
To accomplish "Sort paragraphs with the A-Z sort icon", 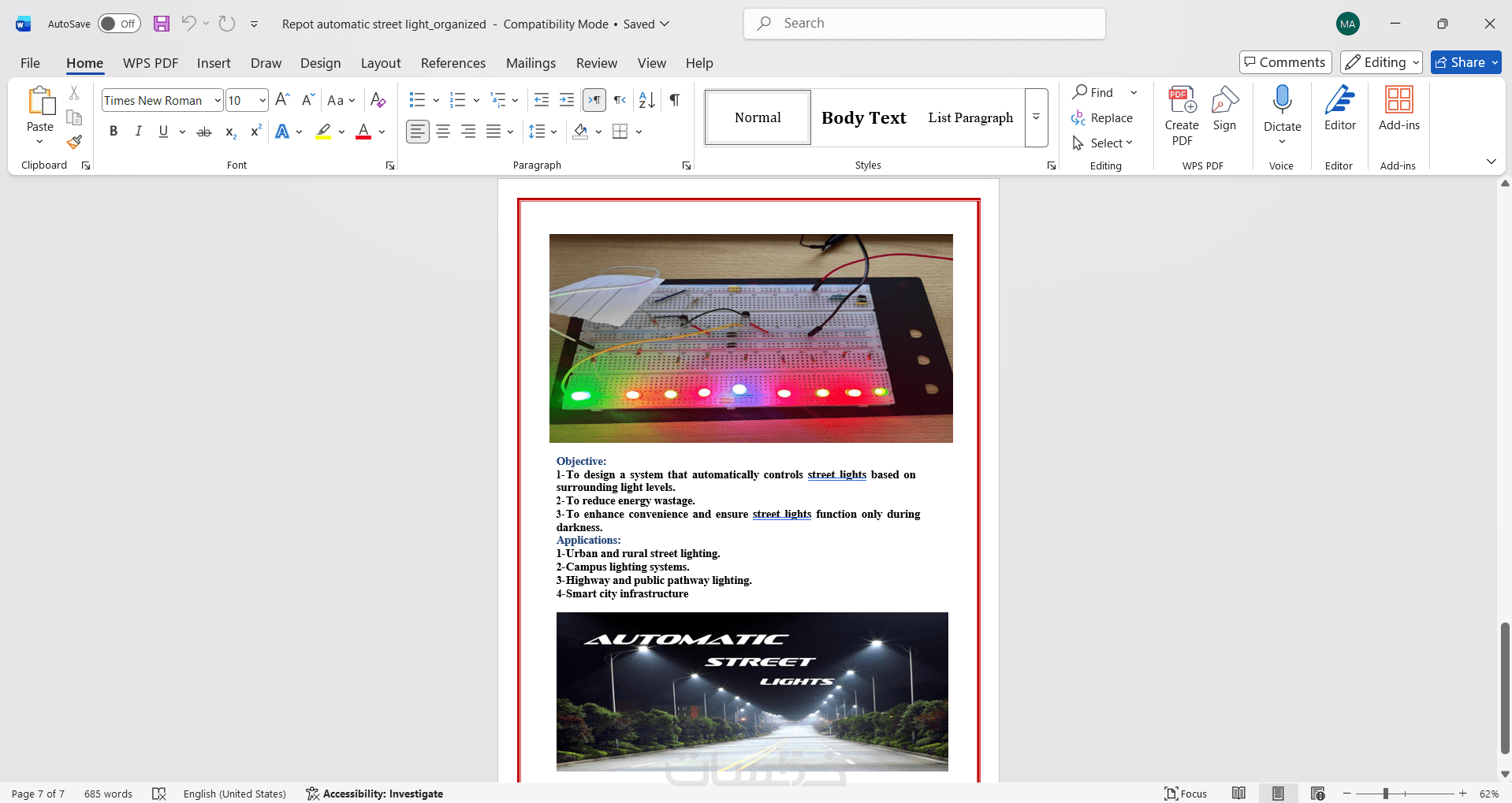I will click(647, 100).
